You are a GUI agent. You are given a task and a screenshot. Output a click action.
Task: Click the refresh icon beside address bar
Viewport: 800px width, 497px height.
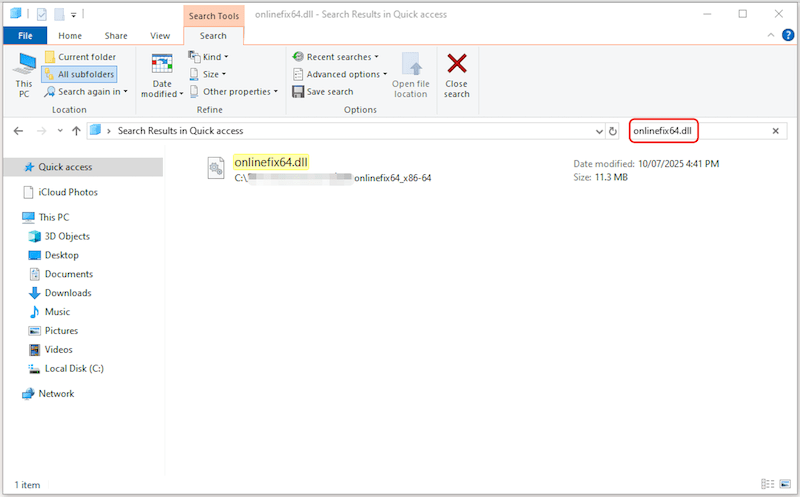click(613, 131)
